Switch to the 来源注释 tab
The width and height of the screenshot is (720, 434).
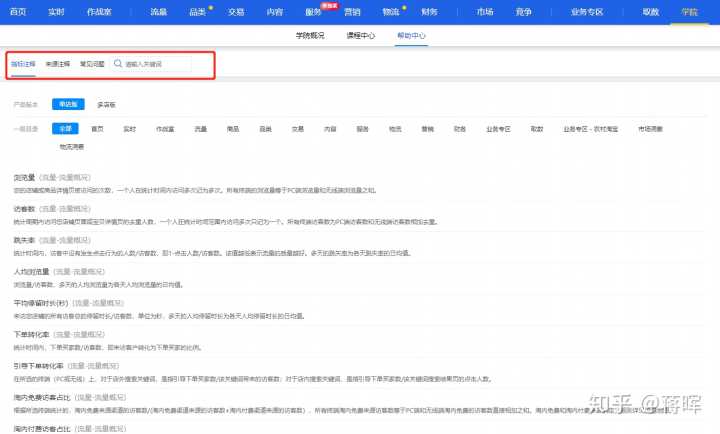pyautogui.click(x=59, y=64)
